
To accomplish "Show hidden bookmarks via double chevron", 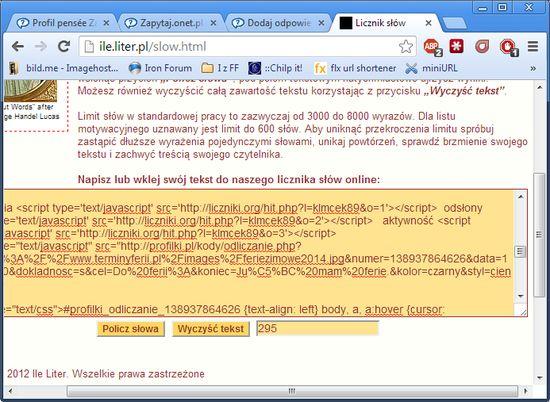I will (533, 68).
